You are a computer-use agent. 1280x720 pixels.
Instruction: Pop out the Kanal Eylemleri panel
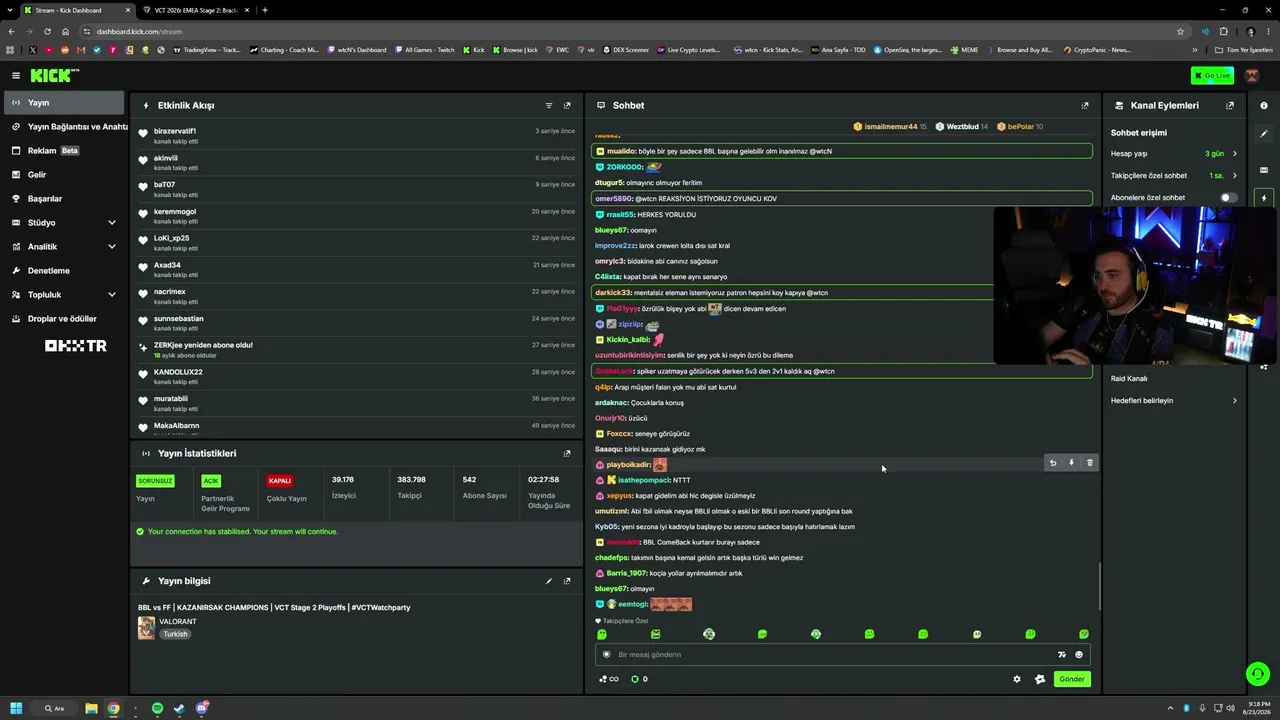click(1230, 105)
